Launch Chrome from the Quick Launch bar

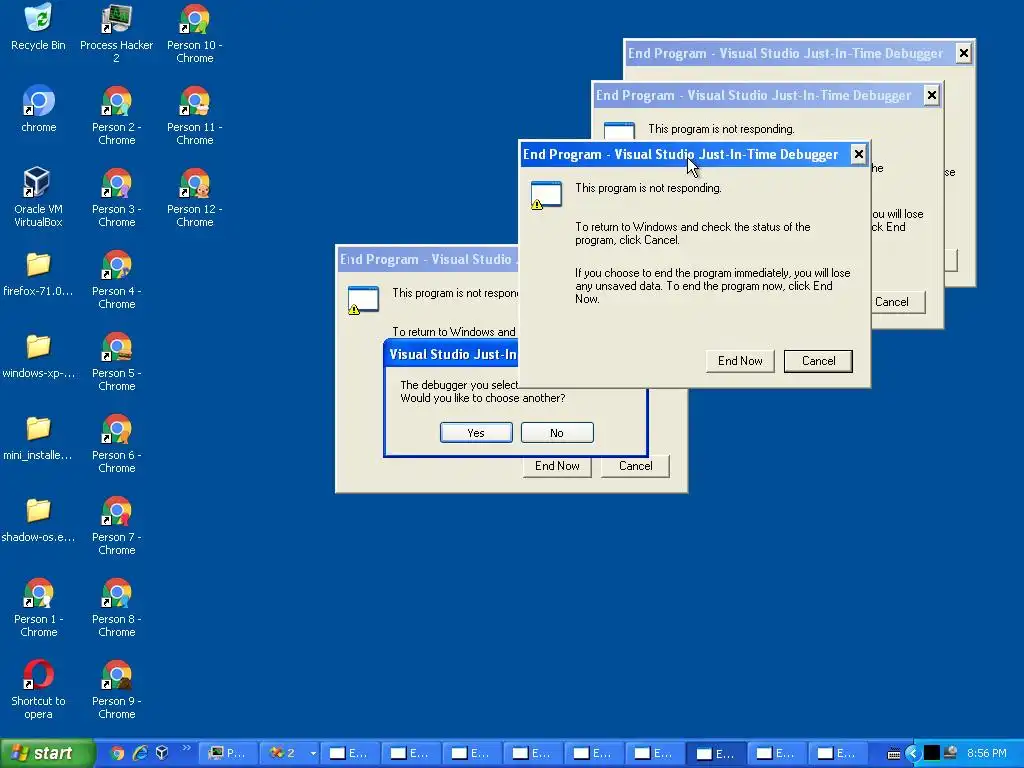[118, 753]
